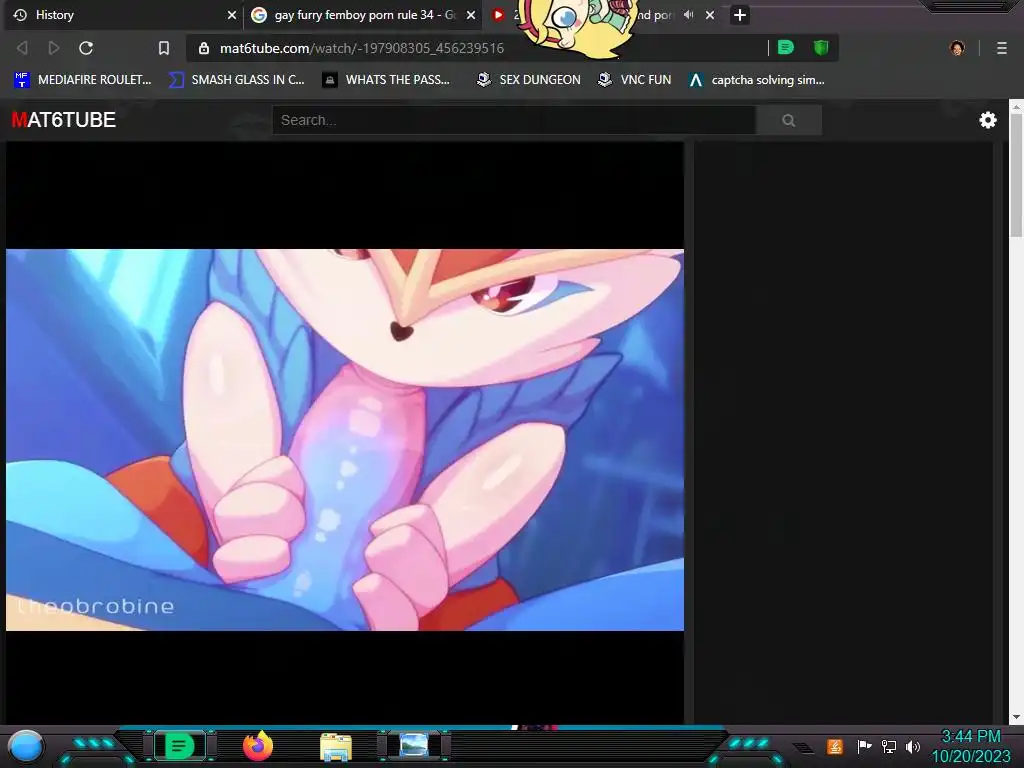Viewport: 1024px width, 768px height.
Task: Open the browser profile avatar
Action: (x=957, y=48)
